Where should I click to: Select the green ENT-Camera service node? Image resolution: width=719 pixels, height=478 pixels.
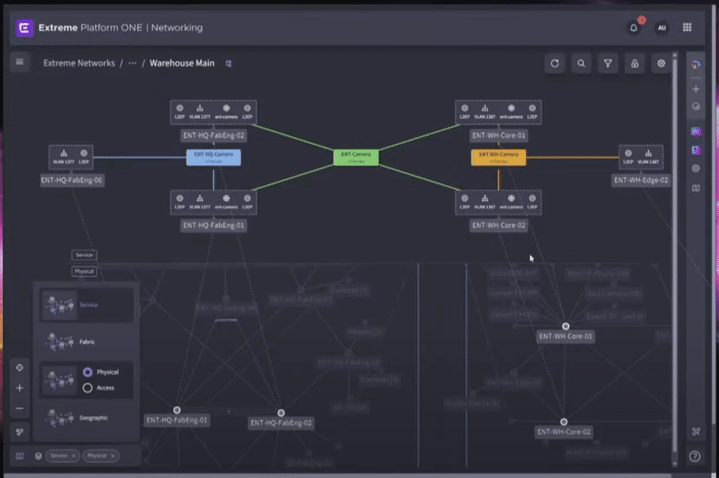click(356, 157)
